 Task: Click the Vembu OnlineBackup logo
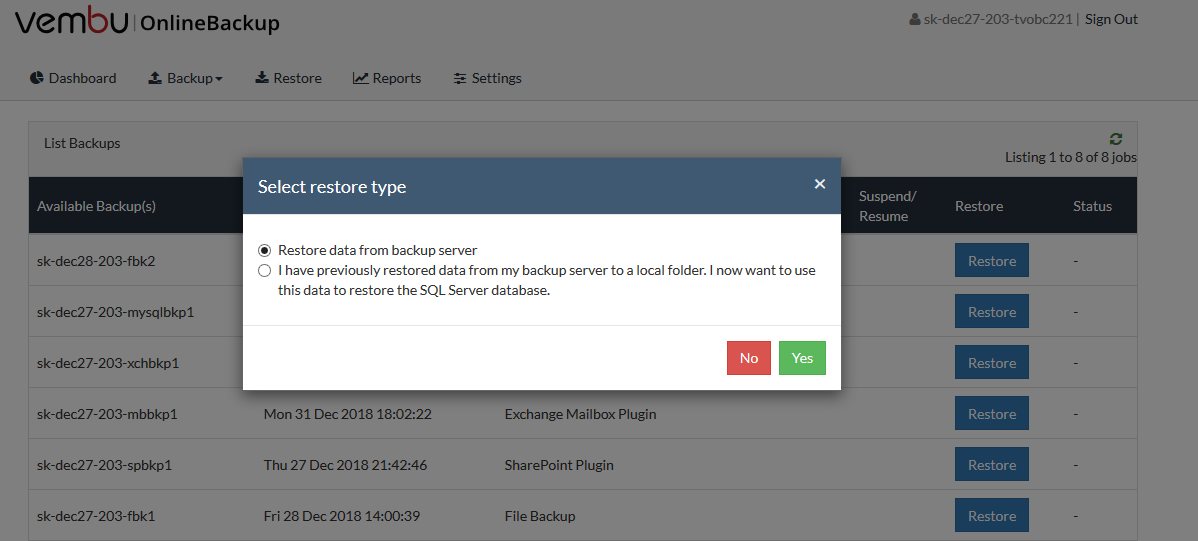point(147,22)
